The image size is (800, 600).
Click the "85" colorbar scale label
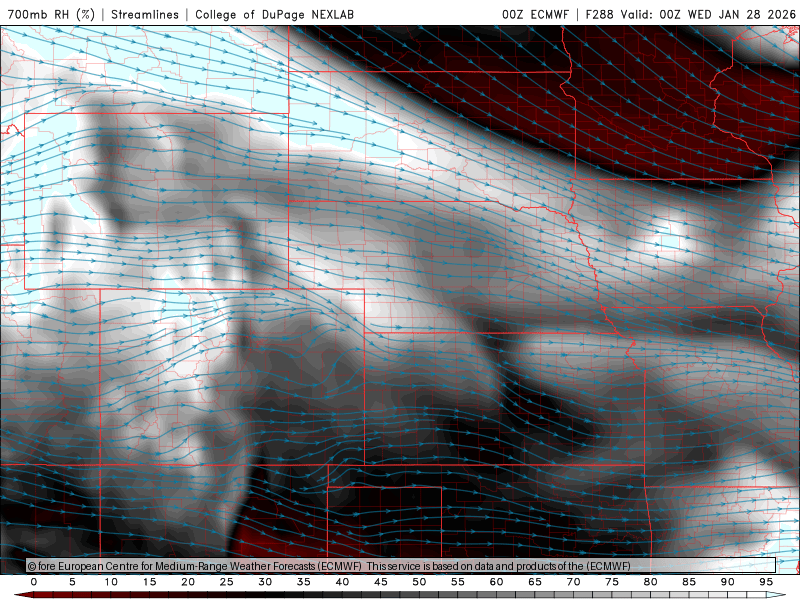coord(689,582)
